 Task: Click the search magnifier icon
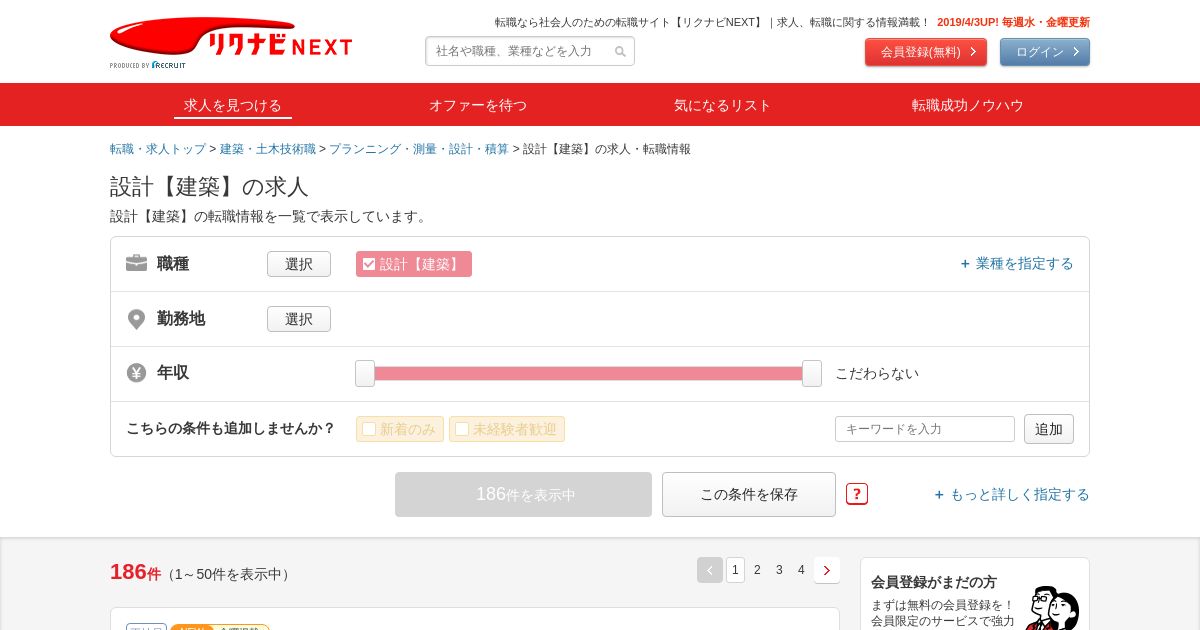(x=620, y=52)
